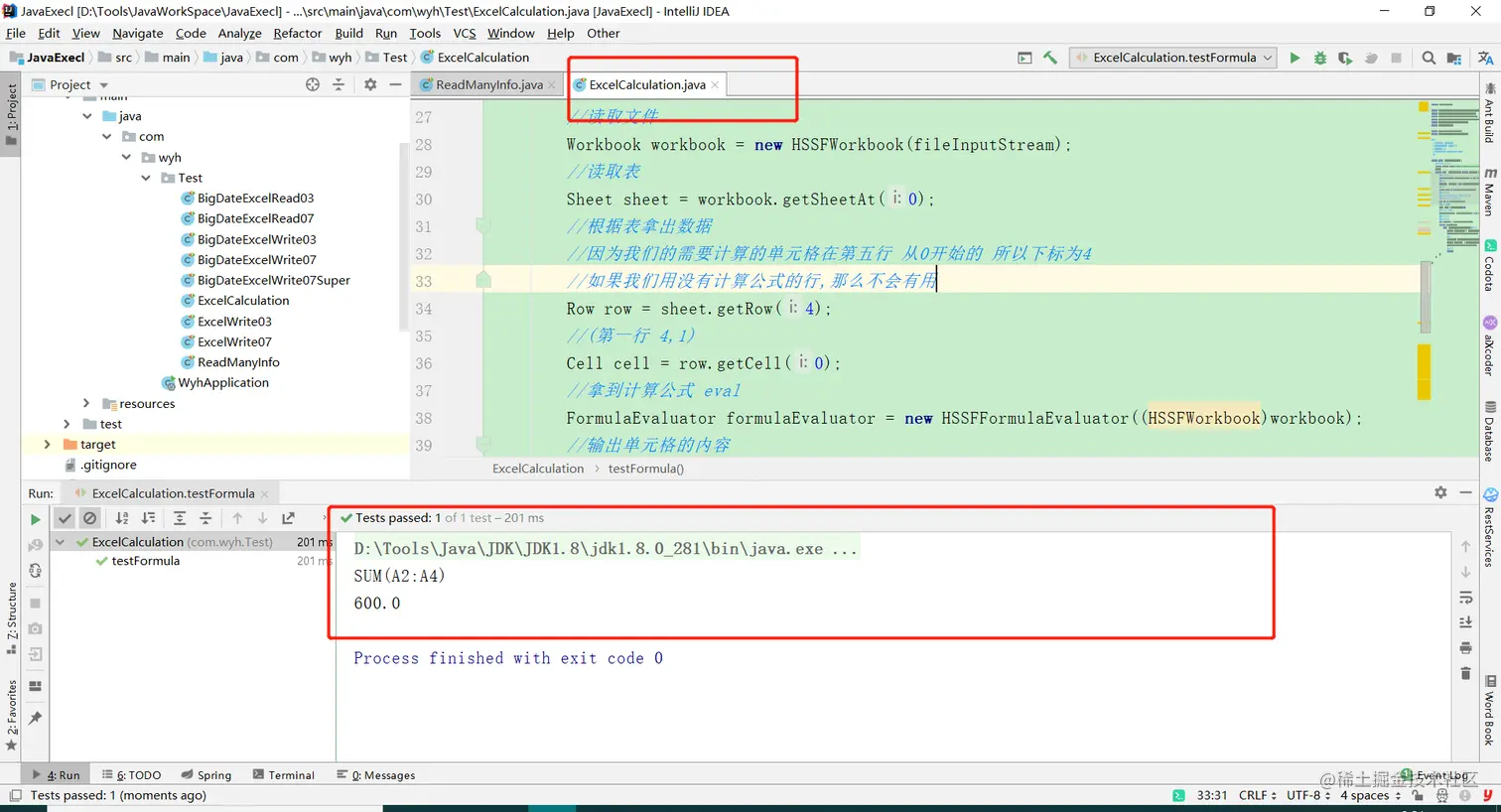Open the run anything terminal-window icon
This screenshot has width=1501, height=812.
tap(1024, 58)
